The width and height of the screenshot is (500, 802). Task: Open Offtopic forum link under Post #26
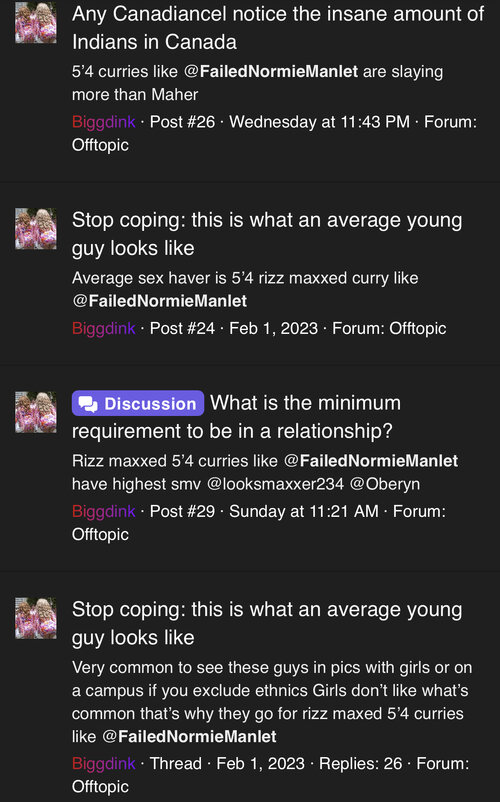click(x=100, y=145)
